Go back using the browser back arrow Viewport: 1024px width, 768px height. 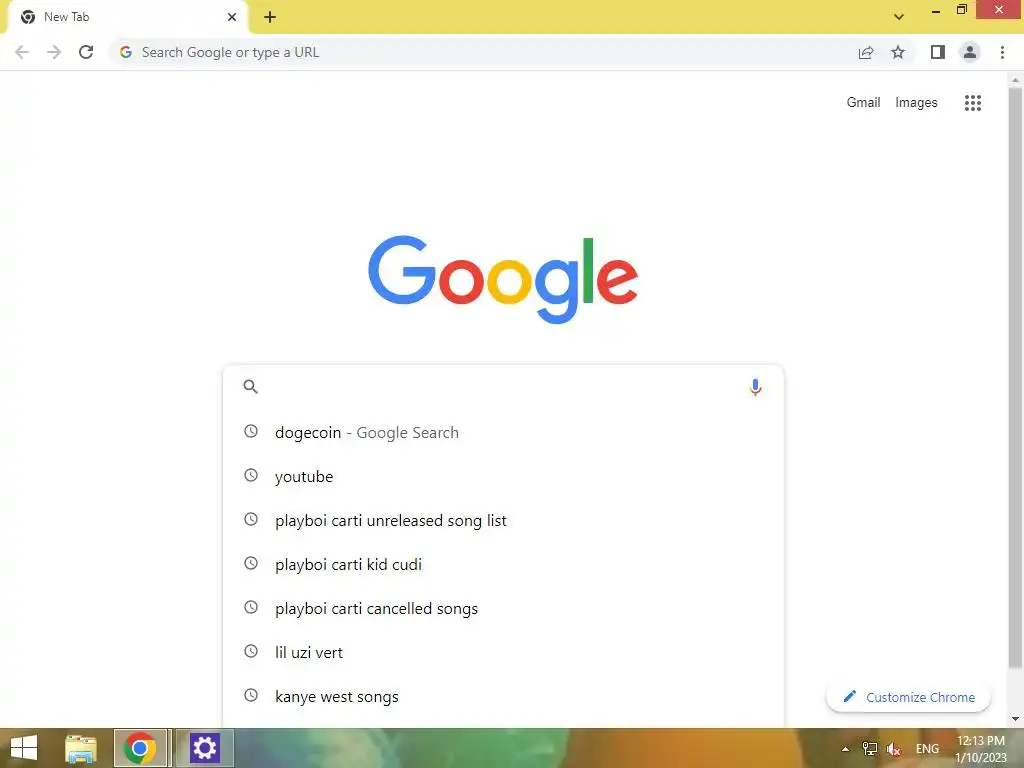22,52
